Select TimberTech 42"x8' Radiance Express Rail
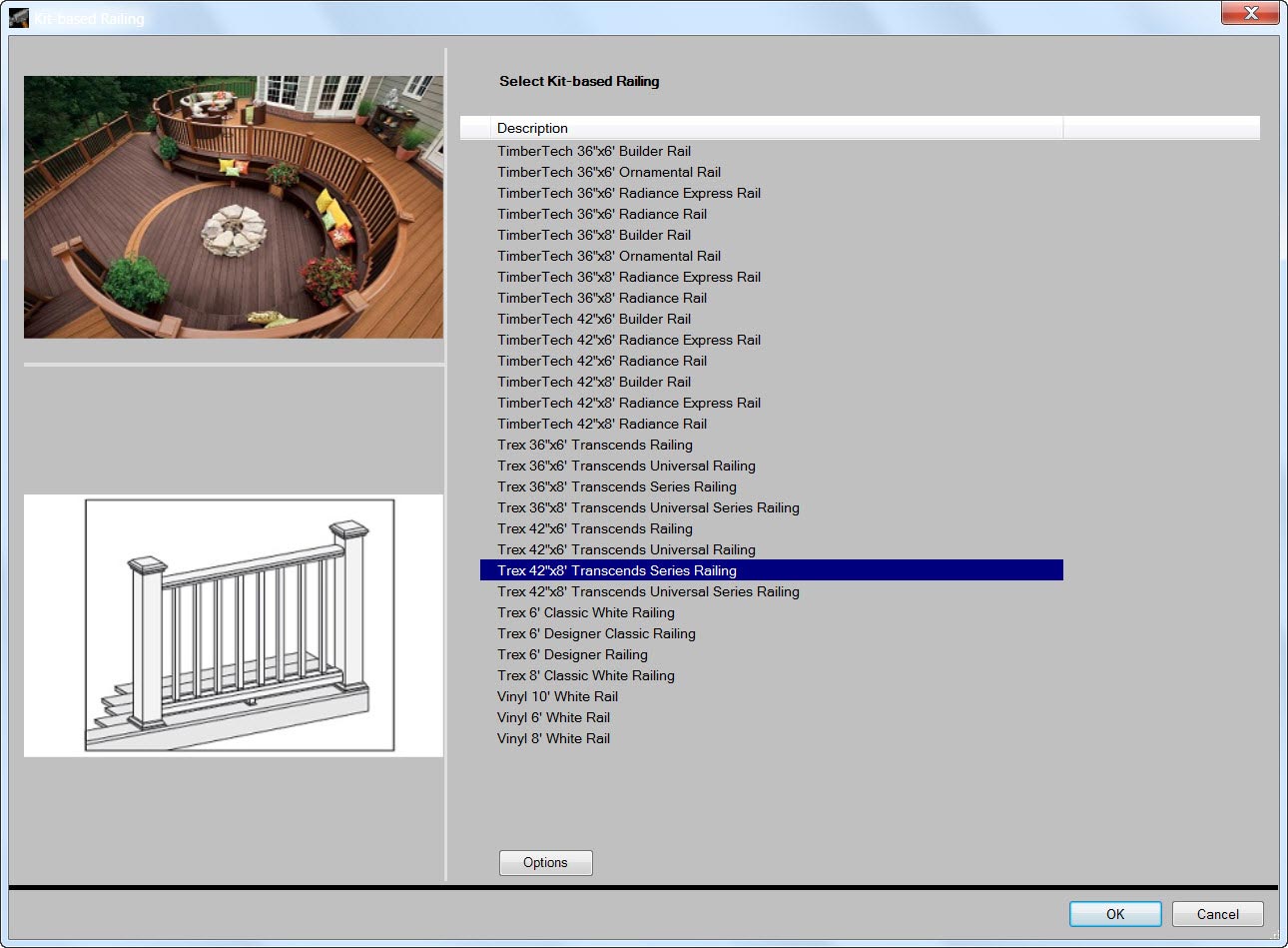This screenshot has width=1288, height=948. coord(629,403)
